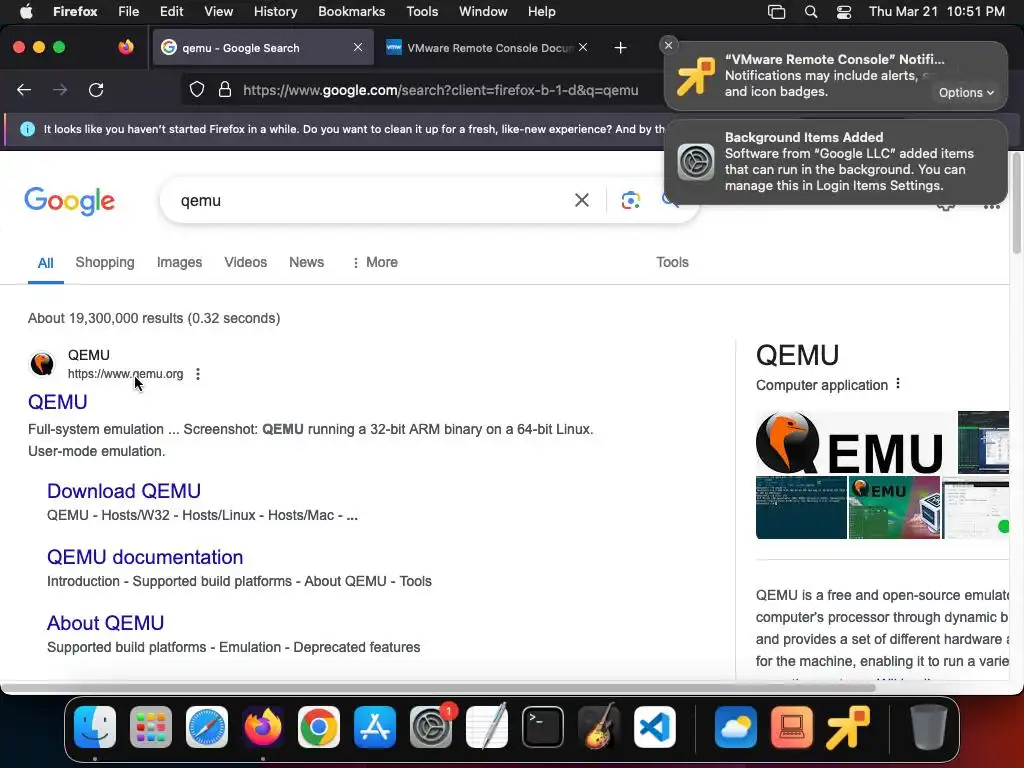Expand the Options dropdown in the notification
1024x768 pixels.
(x=966, y=93)
